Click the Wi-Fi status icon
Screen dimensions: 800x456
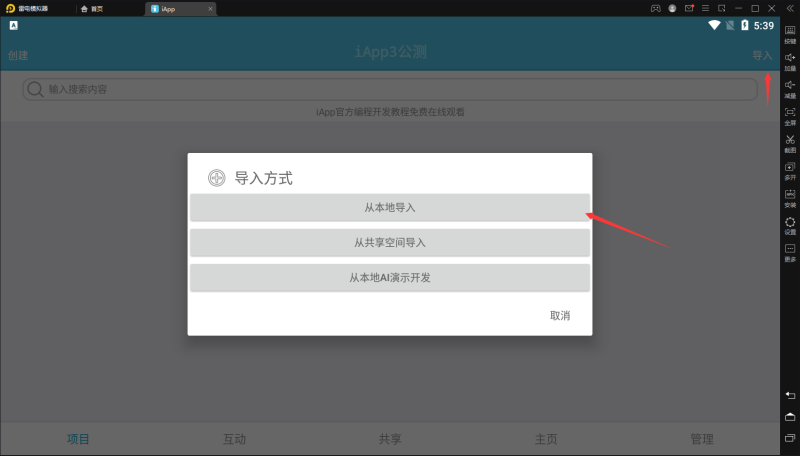(x=714, y=25)
